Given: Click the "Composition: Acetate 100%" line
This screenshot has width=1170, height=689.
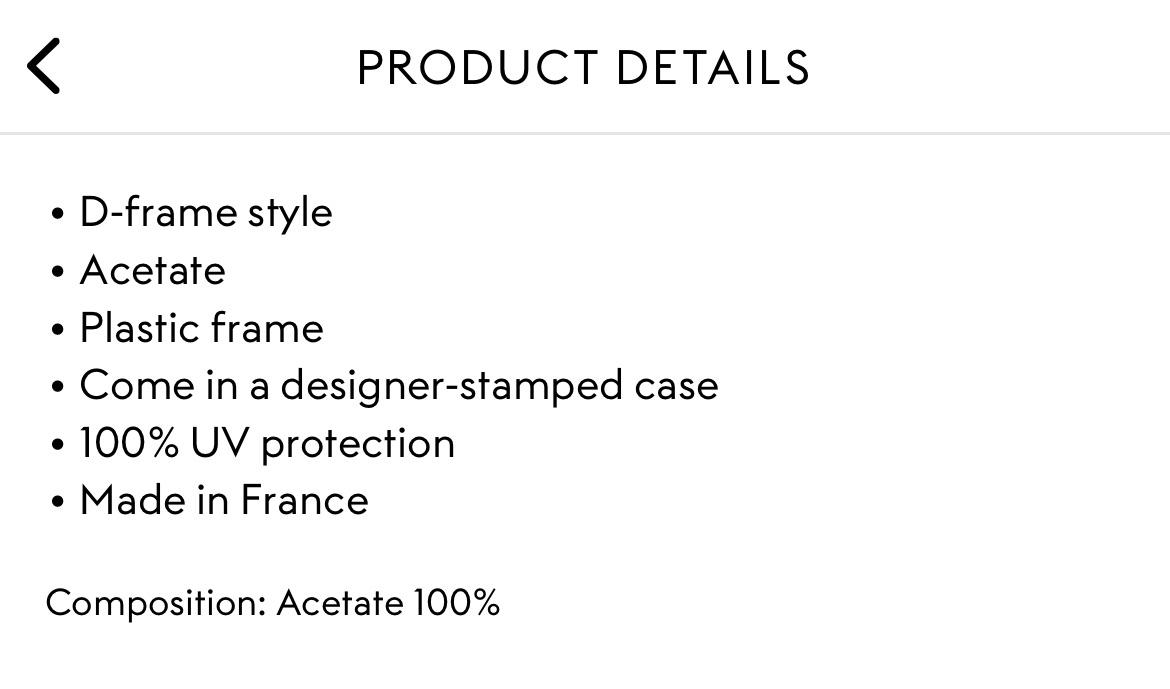Looking at the screenshot, I should pos(273,603).
